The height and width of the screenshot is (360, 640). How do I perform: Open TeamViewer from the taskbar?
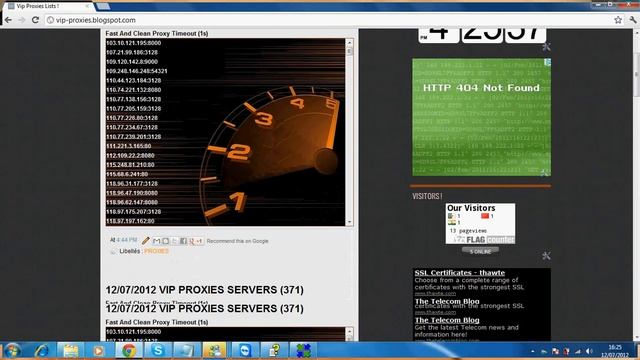click(x=244, y=351)
